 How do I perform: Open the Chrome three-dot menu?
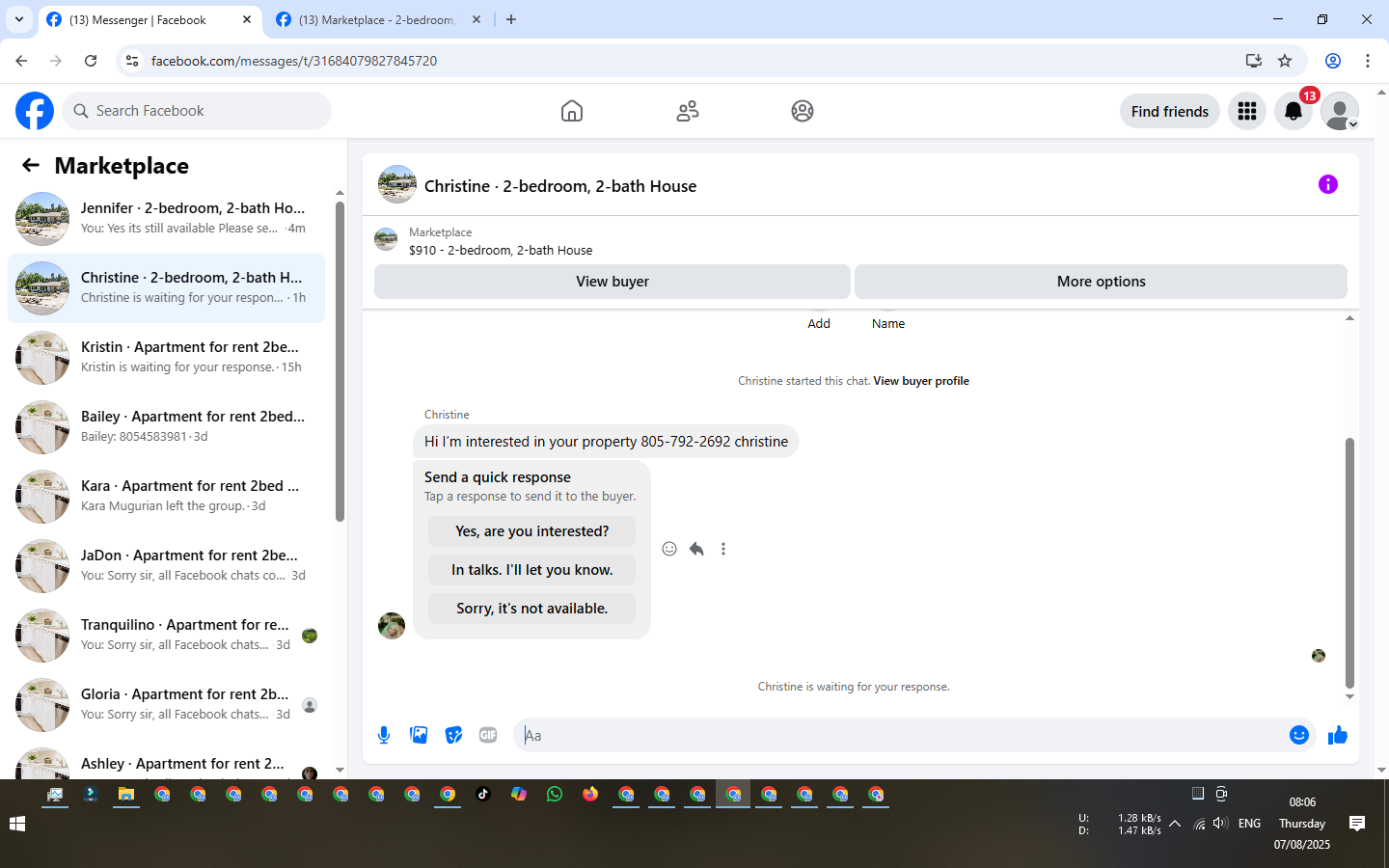1368,61
